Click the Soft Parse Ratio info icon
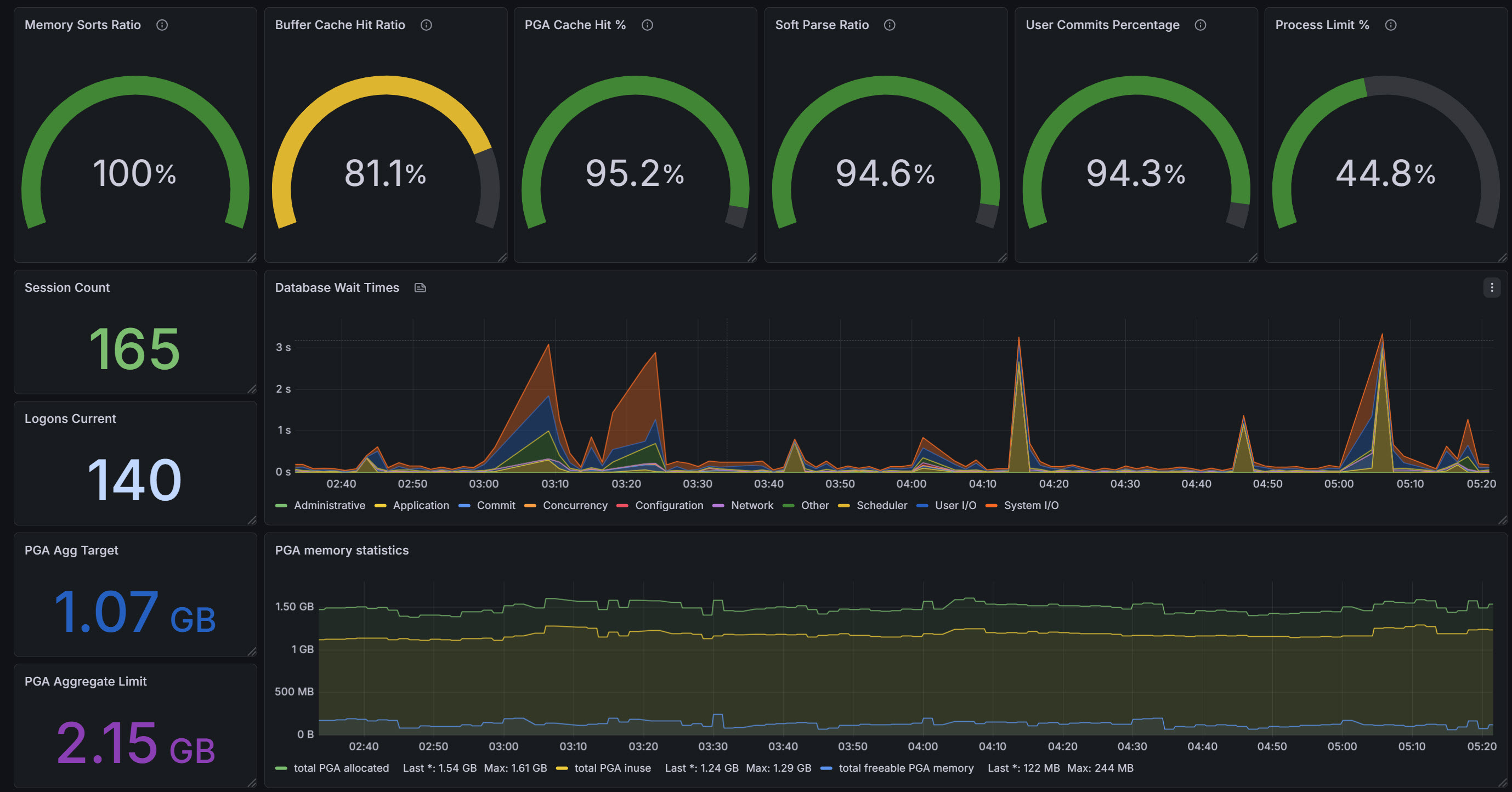The height and width of the screenshot is (792, 1512). coord(890,25)
